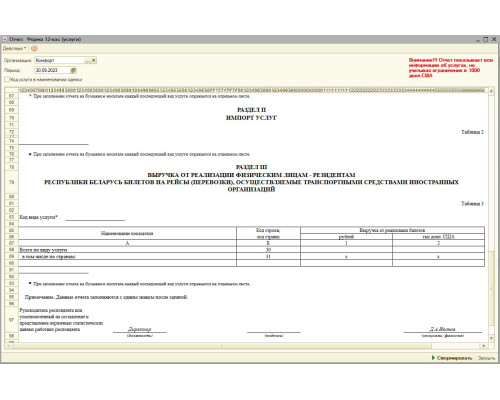Click vertical scrollbar down arrow
This screenshot has width=500, height=400.
click(491, 338)
